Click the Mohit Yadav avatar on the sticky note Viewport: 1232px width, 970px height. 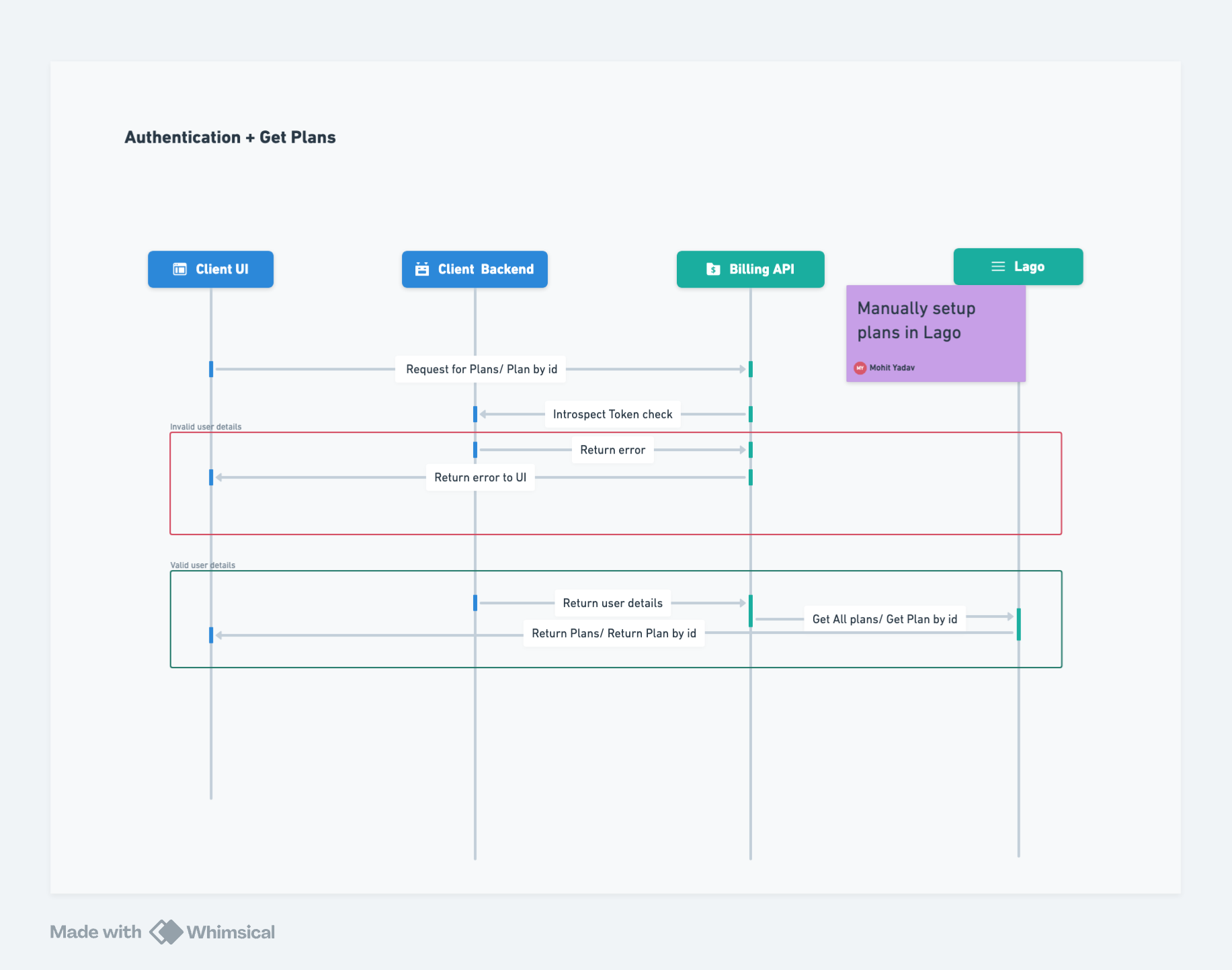861,368
